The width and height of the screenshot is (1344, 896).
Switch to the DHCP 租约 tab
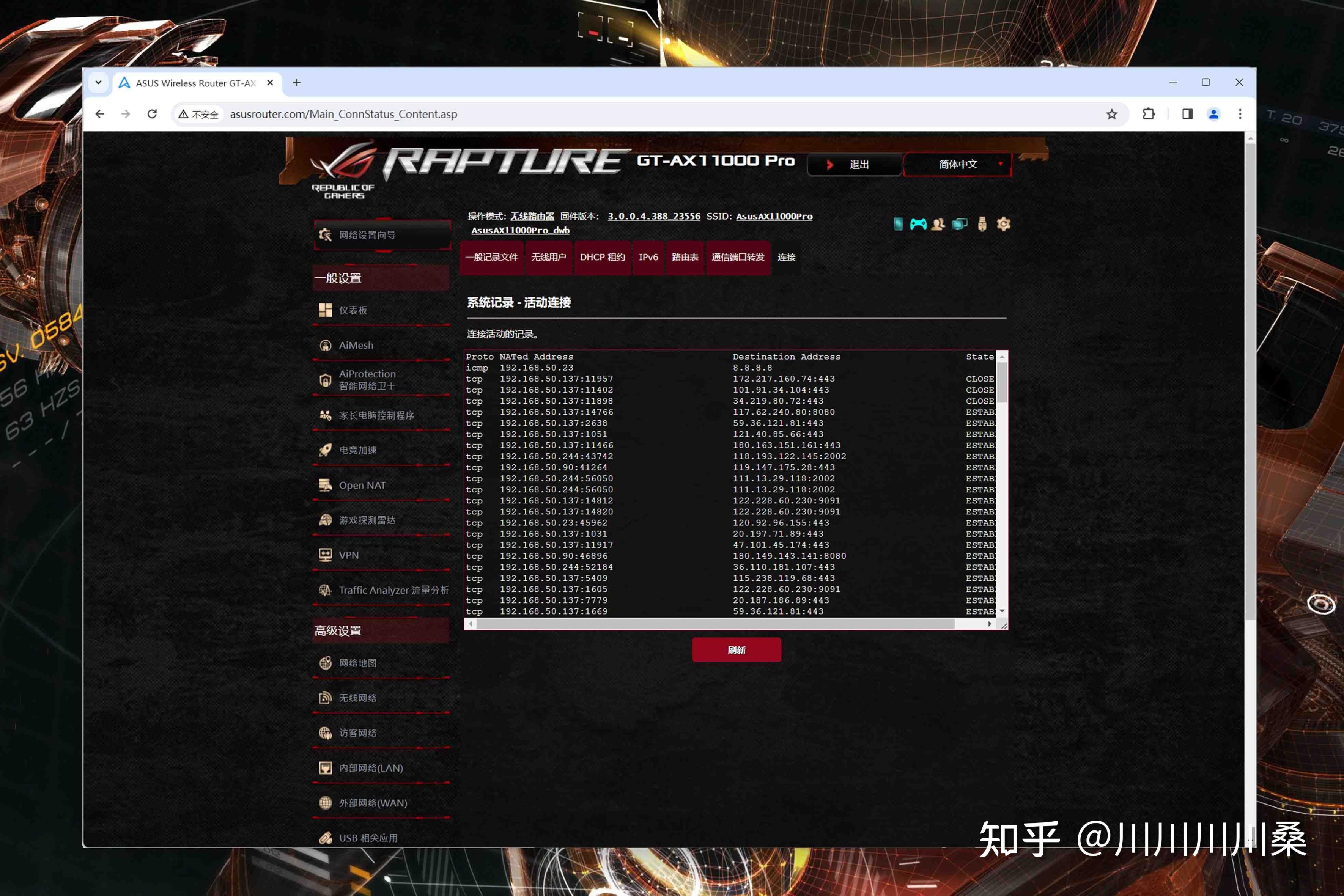(602, 257)
